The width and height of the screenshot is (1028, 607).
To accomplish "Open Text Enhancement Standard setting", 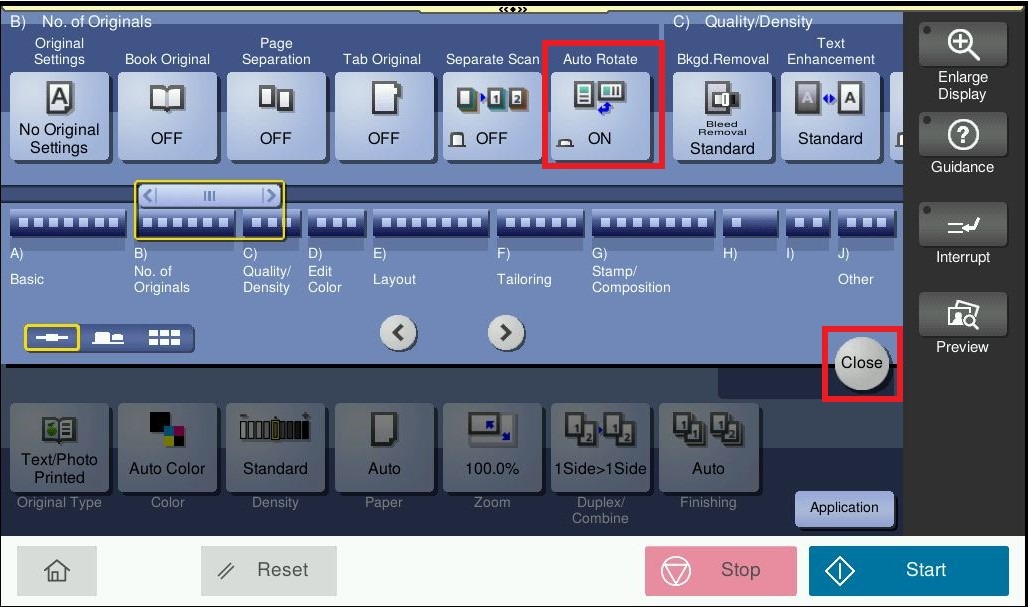I will pos(830,117).
